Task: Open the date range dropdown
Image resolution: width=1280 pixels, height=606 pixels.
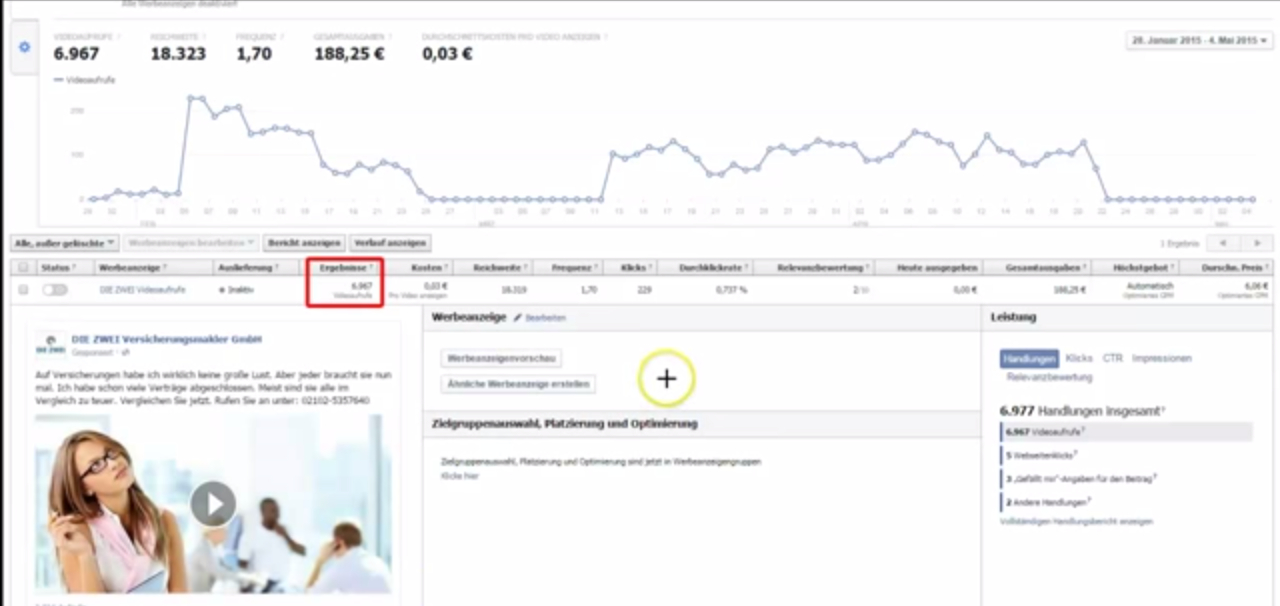Action: (x=1199, y=41)
